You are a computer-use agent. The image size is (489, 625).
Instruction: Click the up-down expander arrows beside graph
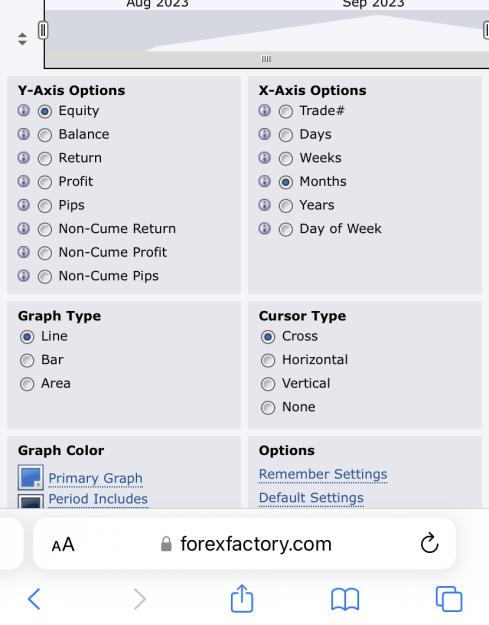(22, 39)
